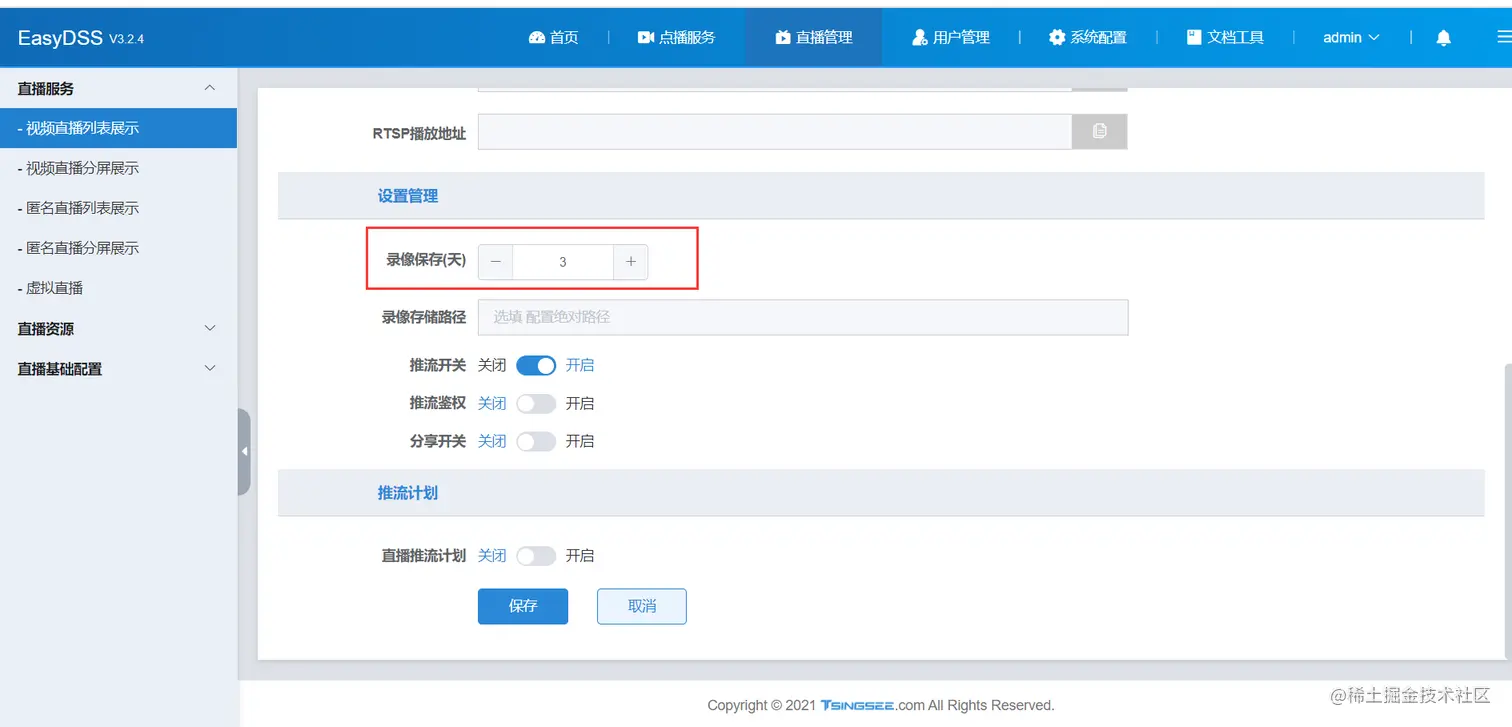Click the 直播管理 TV icon
The image size is (1512, 727).
tap(782, 37)
